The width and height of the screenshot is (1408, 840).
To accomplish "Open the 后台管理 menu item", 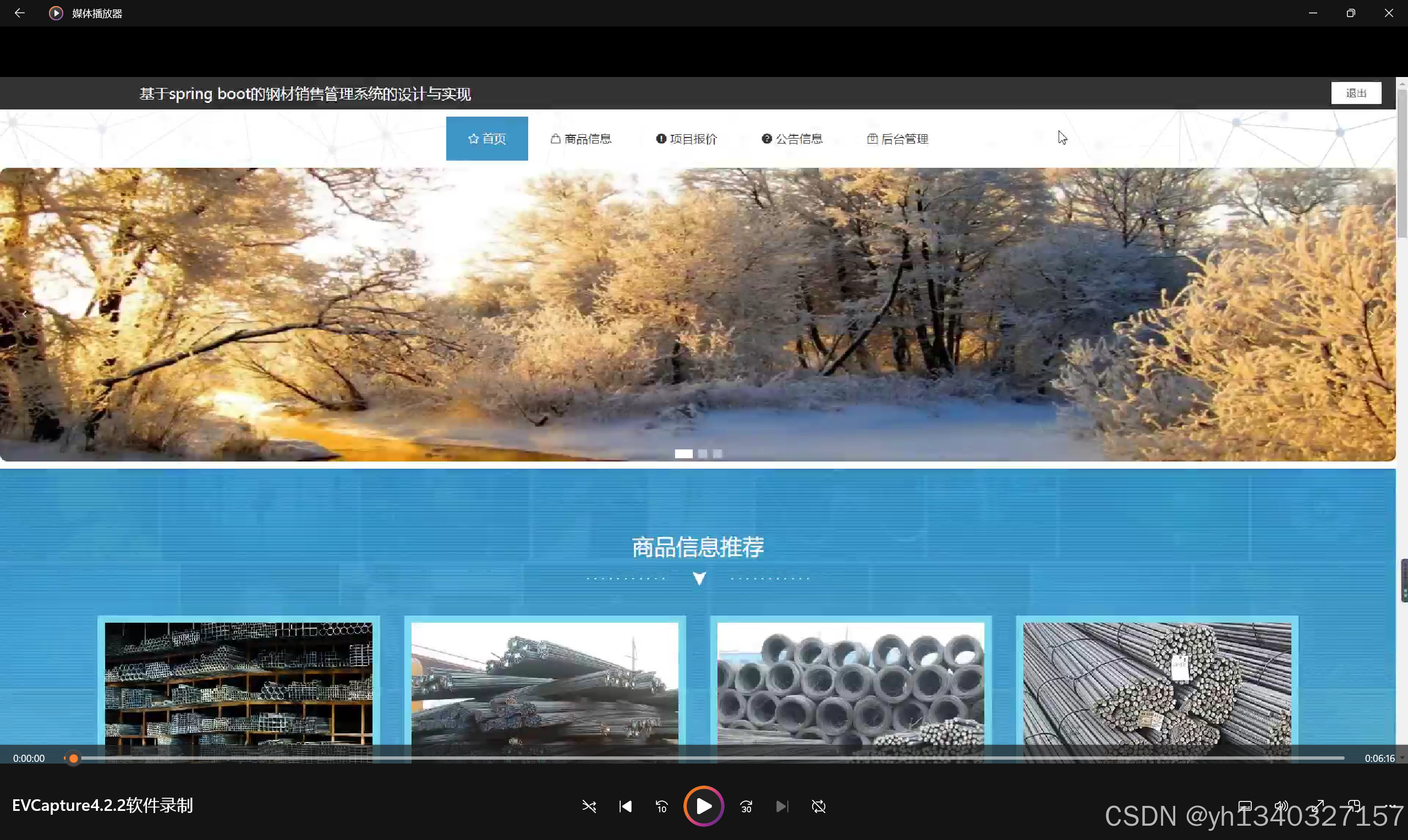I will [897, 139].
